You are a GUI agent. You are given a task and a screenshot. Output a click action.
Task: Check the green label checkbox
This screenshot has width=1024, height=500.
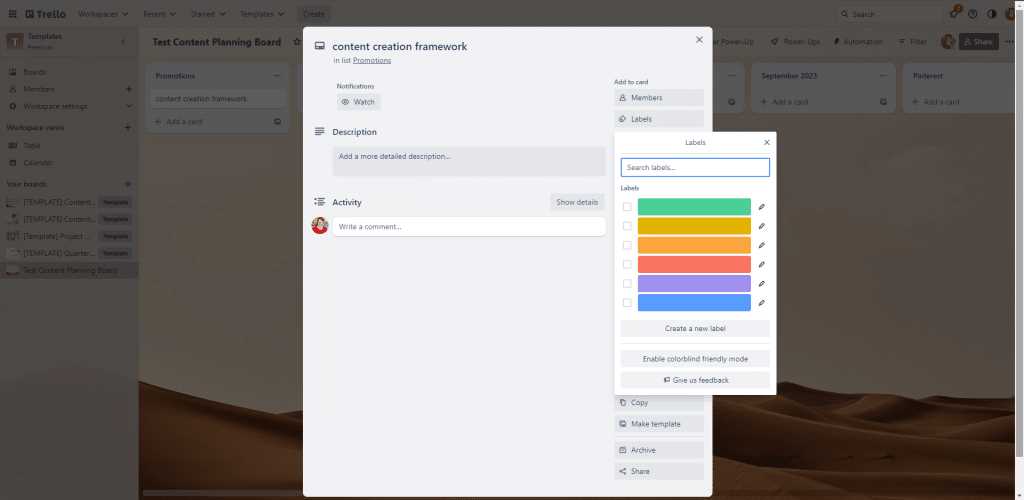(627, 207)
